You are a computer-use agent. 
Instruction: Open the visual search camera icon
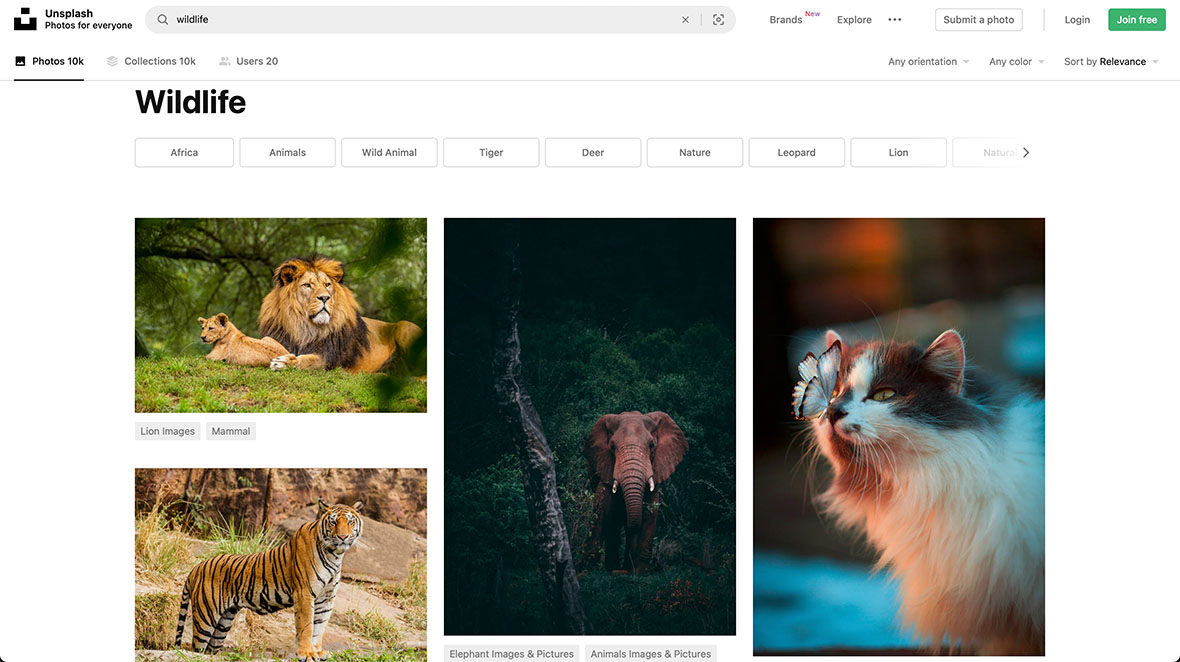click(719, 20)
